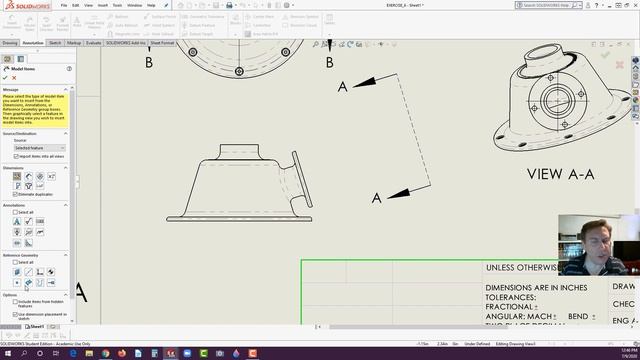The image size is (640, 360).
Task: Select the Instance/Revolution counts icon
Action: coord(40,176)
